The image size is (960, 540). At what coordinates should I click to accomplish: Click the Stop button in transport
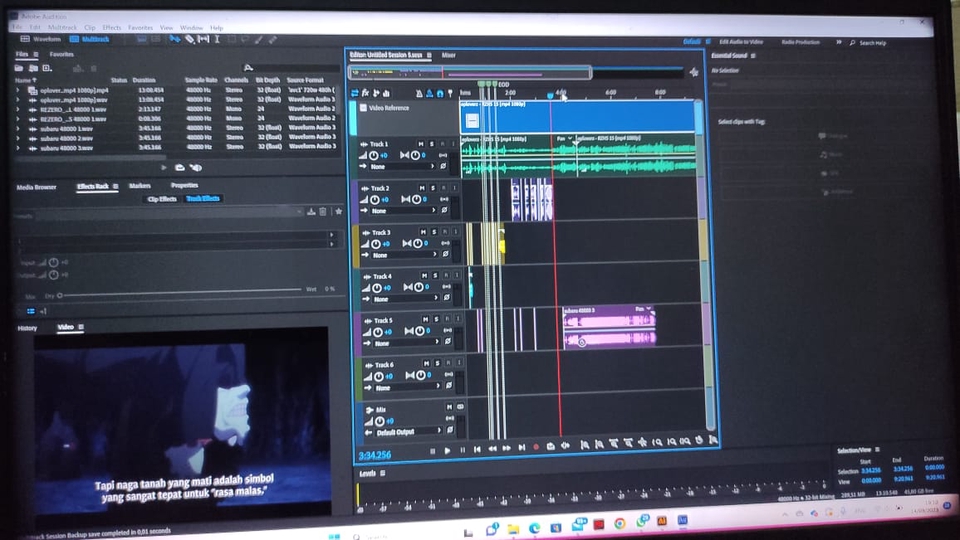pyautogui.click(x=432, y=451)
